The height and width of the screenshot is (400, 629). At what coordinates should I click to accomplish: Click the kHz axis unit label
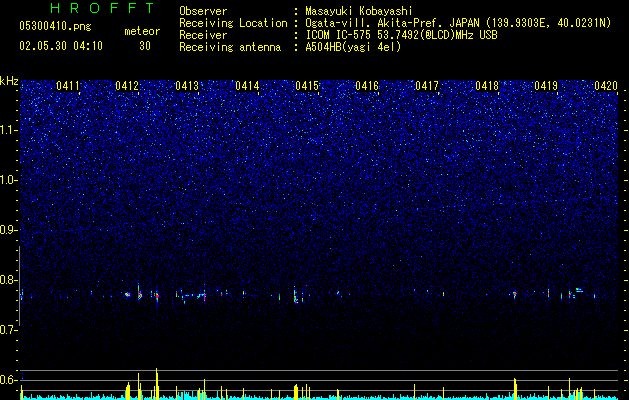[x=9, y=81]
